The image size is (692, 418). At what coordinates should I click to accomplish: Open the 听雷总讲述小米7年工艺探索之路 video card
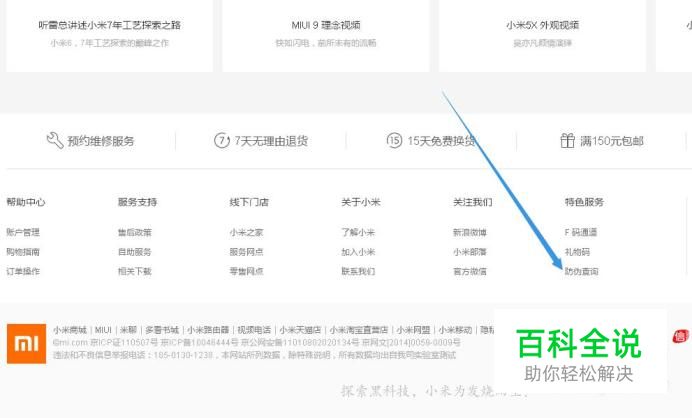point(109,35)
